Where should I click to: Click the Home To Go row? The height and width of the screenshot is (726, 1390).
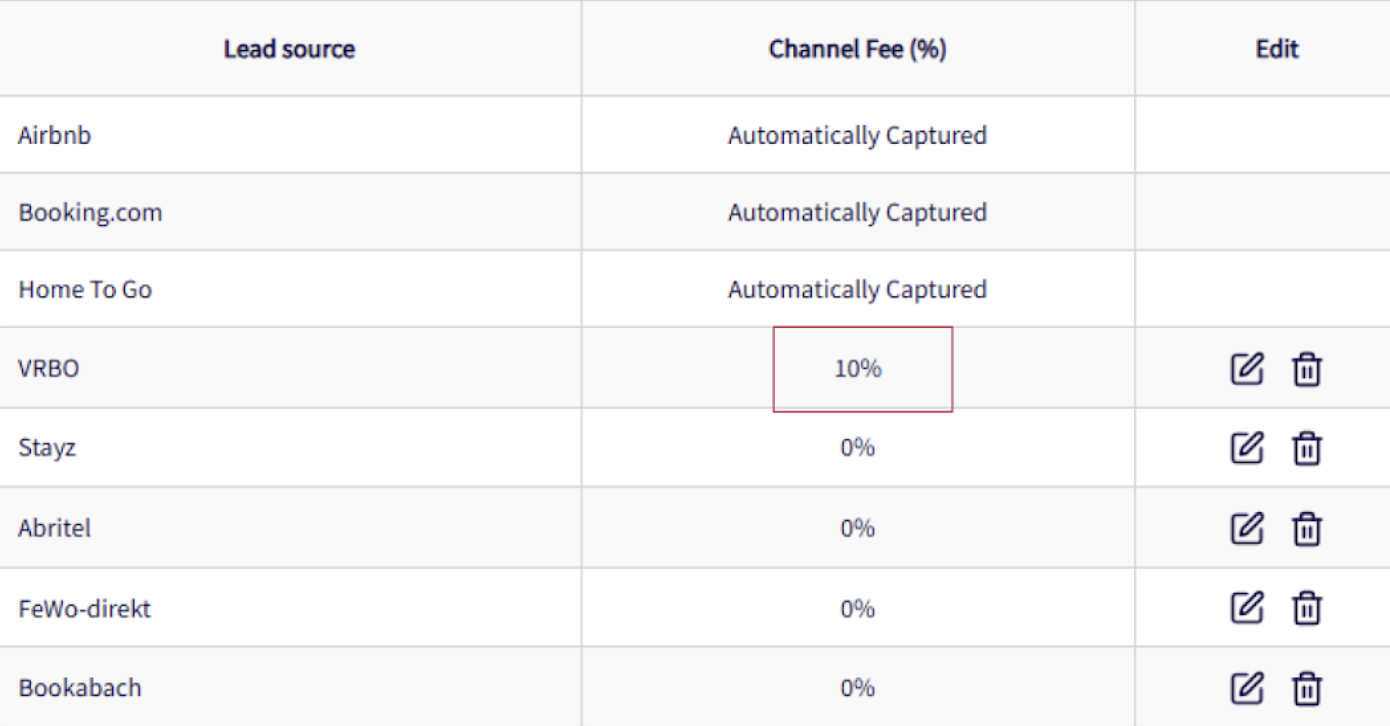click(85, 290)
